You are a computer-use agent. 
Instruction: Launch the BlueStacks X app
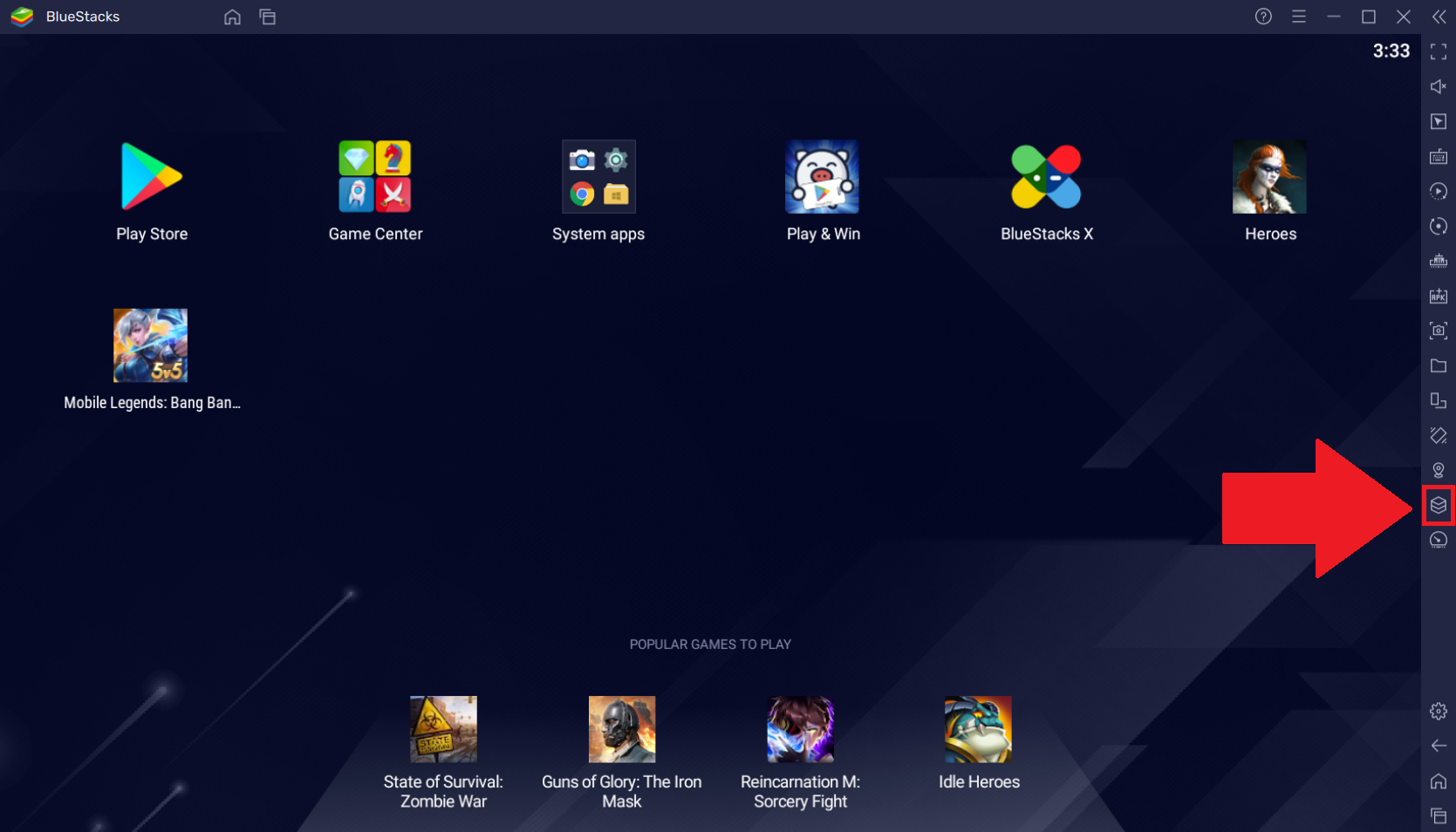pos(1046,177)
